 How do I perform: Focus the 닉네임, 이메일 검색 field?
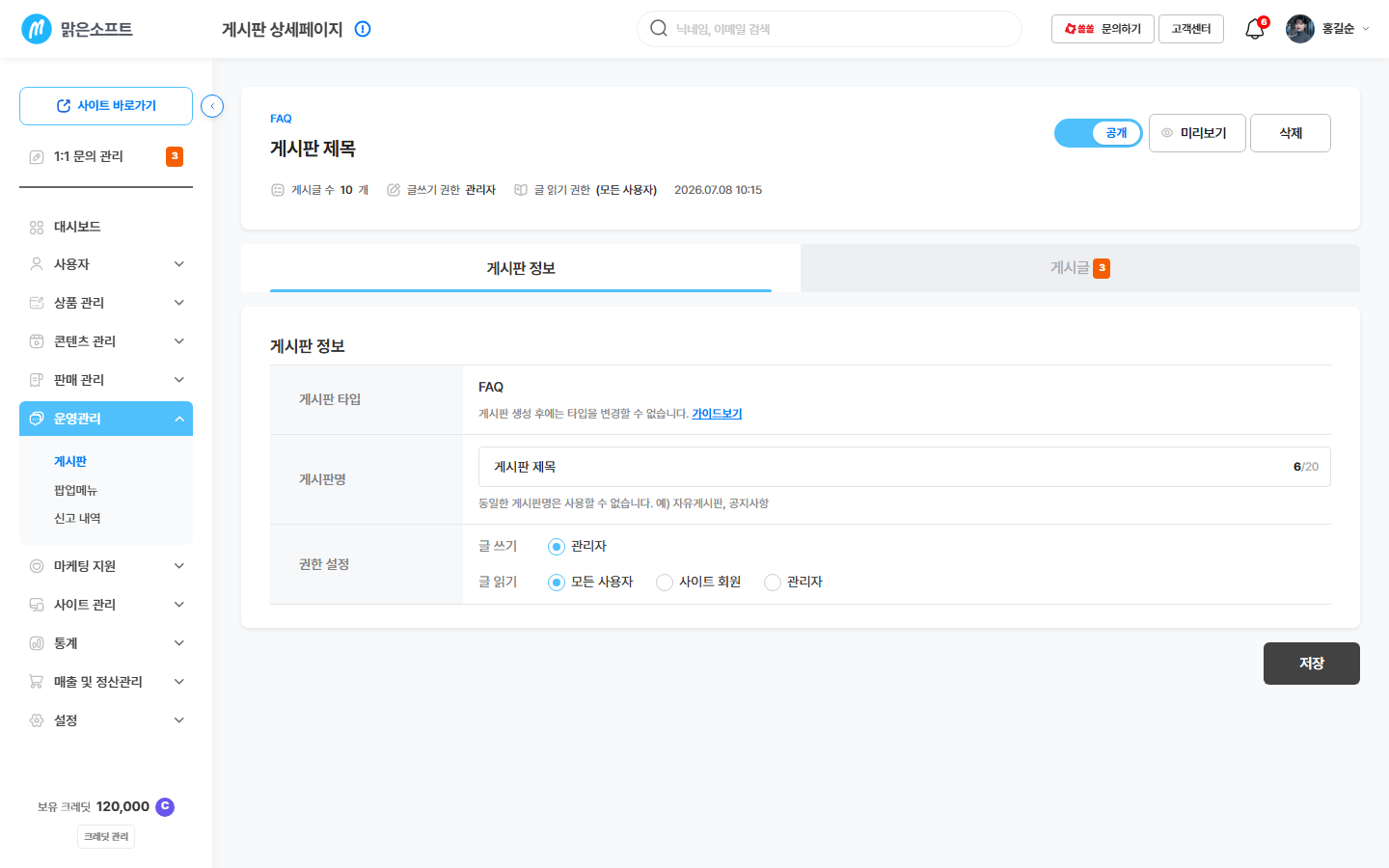[x=830, y=29]
